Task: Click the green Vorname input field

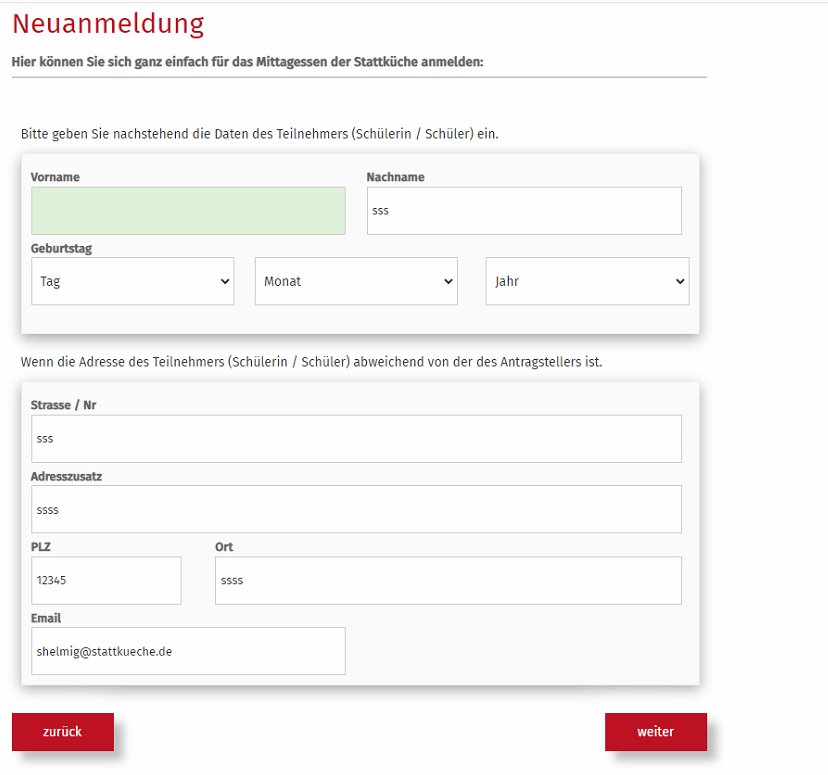Action: tap(188, 211)
